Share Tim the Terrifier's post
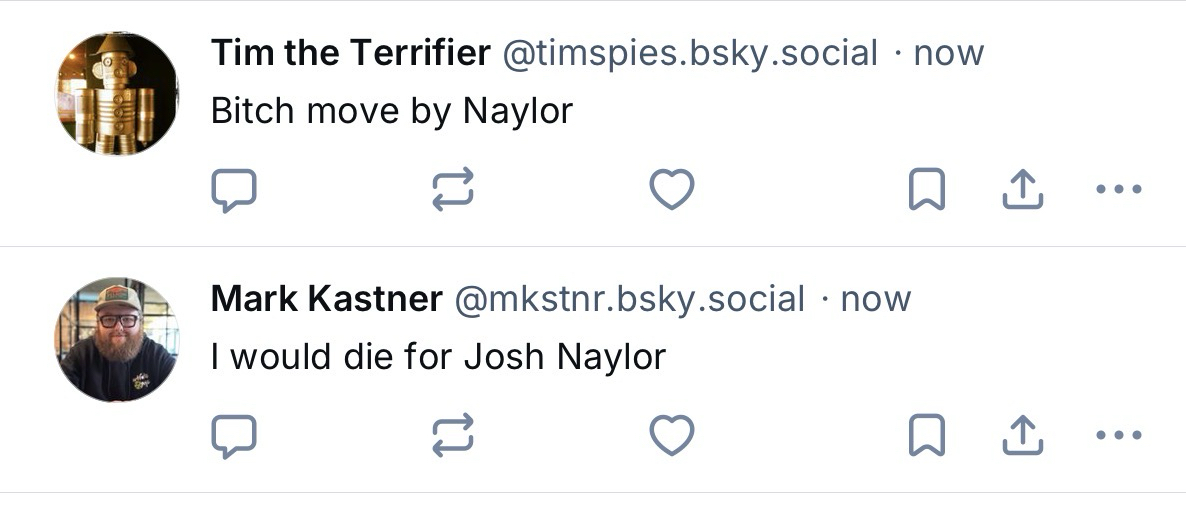The image size is (1186, 510). click(1022, 189)
